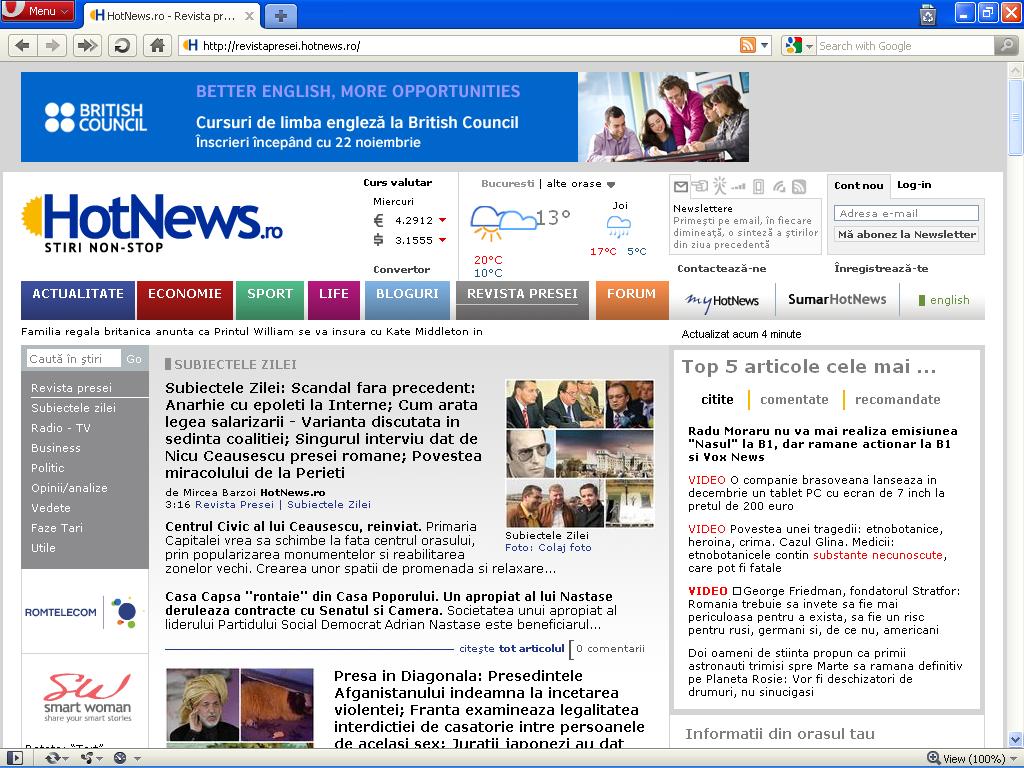Click 'citește tot articolul' link
The image size is (1024, 768).
511,648
